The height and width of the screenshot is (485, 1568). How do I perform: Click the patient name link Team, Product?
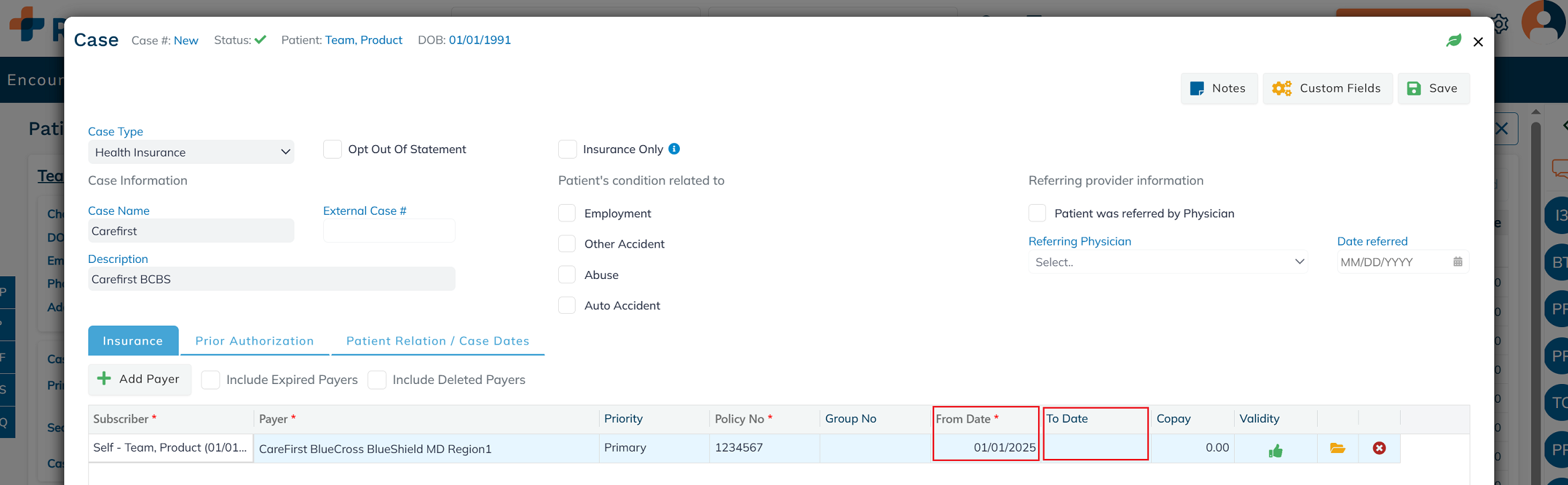coord(363,40)
